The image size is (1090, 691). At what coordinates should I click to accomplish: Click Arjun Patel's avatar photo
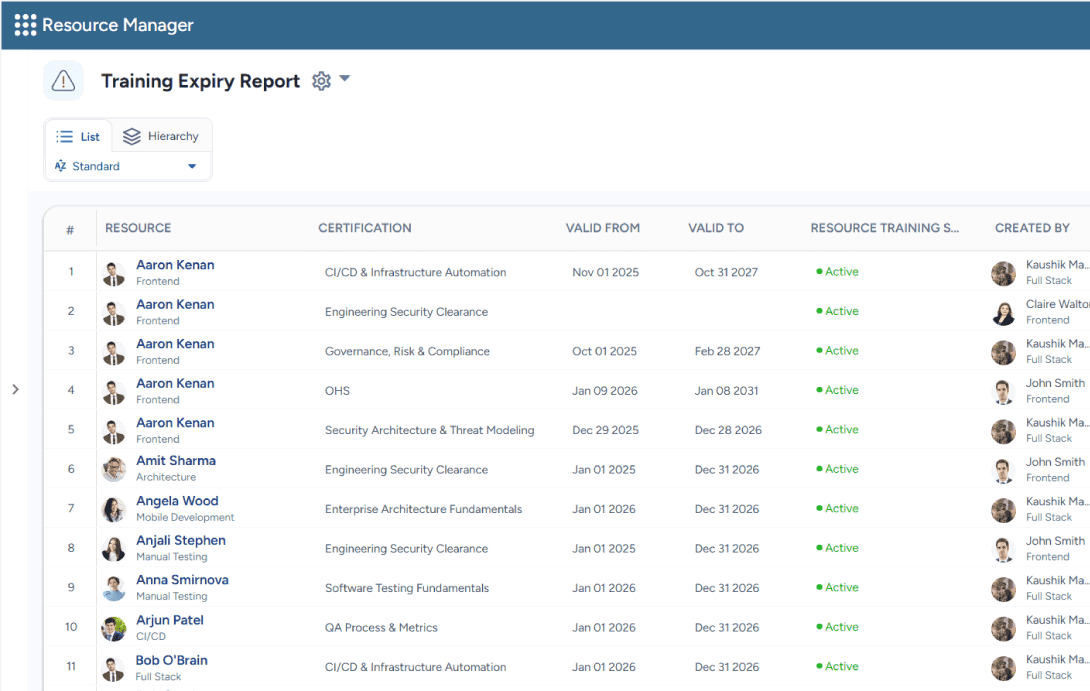point(113,629)
